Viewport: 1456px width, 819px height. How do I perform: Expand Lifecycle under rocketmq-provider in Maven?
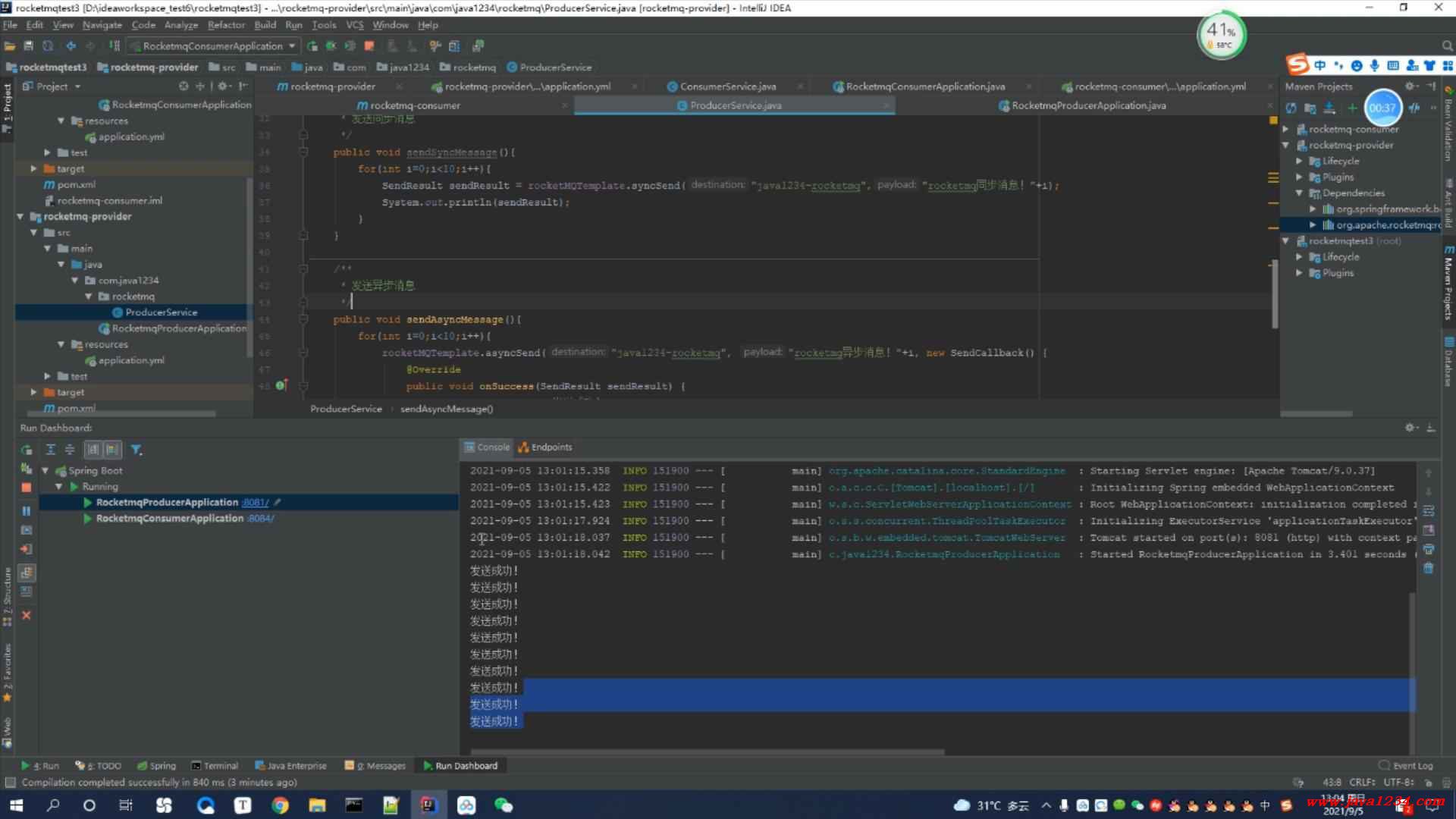[x=1300, y=162]
